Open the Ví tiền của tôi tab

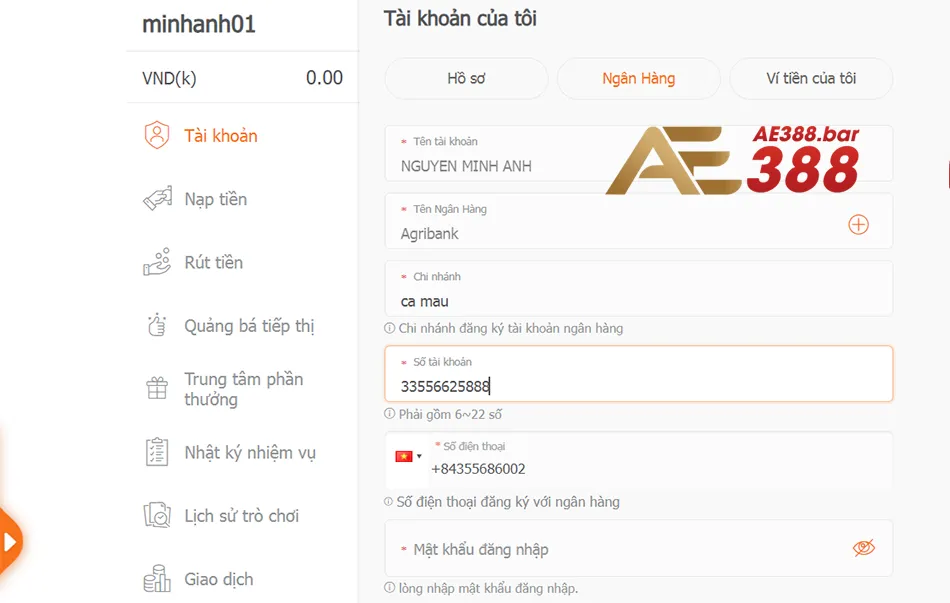[811, 78]
